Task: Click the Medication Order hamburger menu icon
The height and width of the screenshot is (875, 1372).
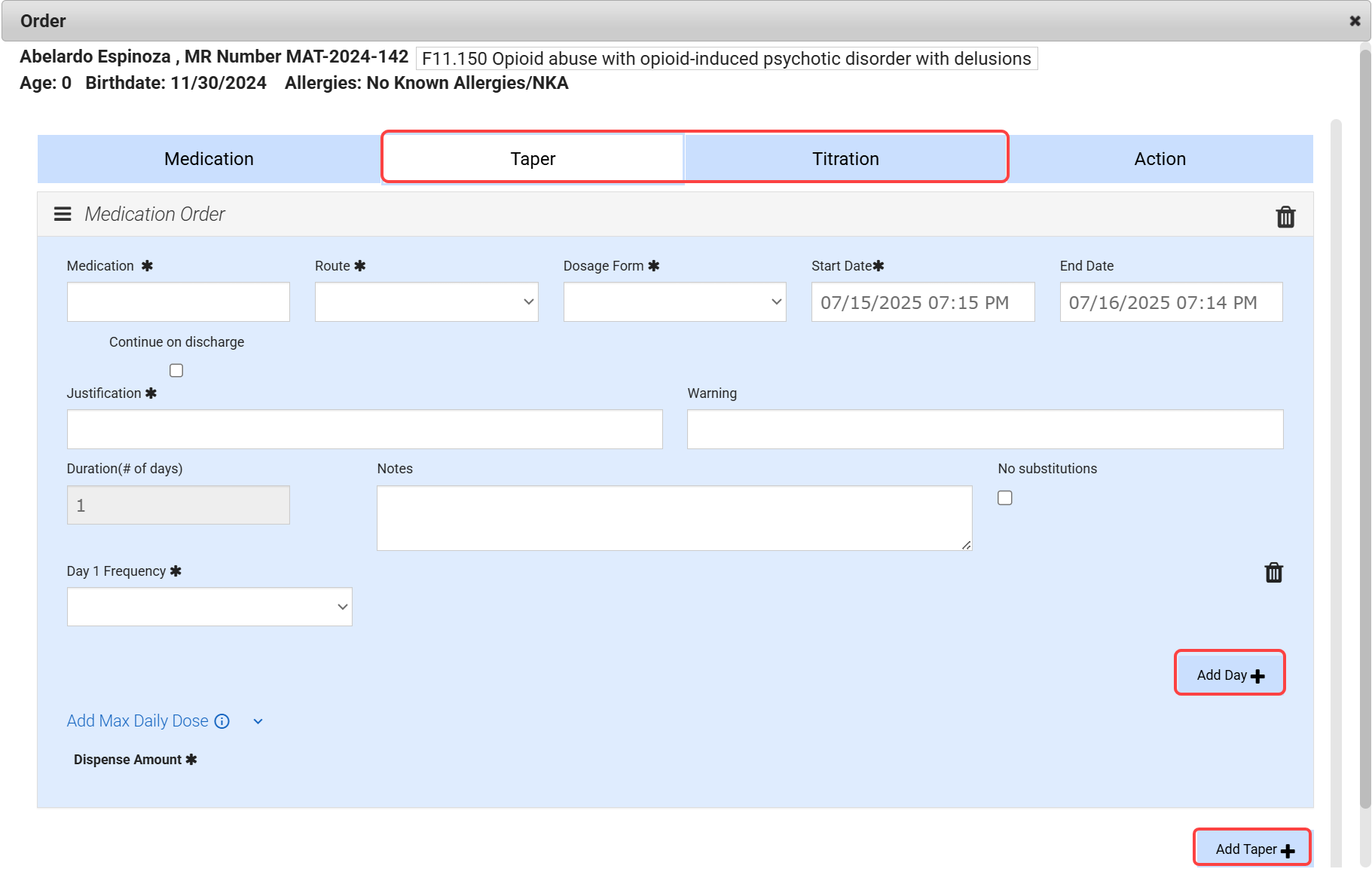Action: pos(63,214)
